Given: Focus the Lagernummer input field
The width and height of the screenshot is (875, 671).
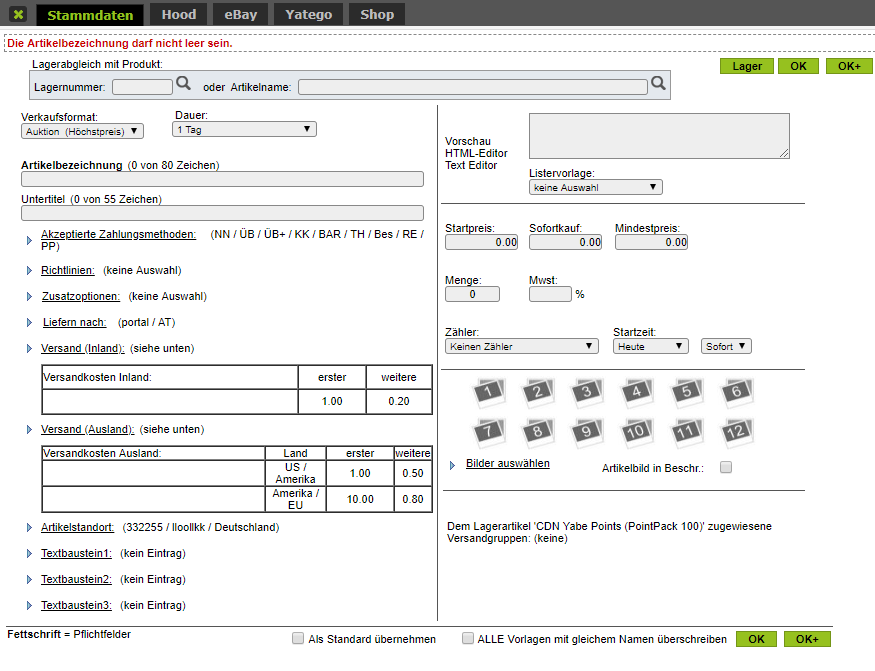Looking at the screenshot, I should [x=142, y=87].
